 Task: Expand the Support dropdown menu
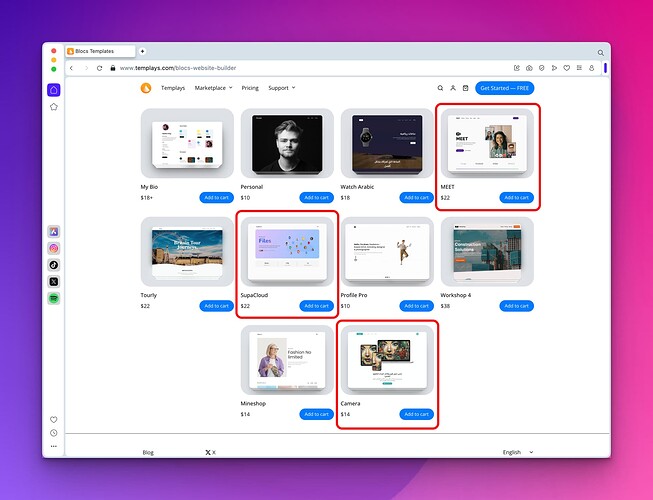coord(281,88)
